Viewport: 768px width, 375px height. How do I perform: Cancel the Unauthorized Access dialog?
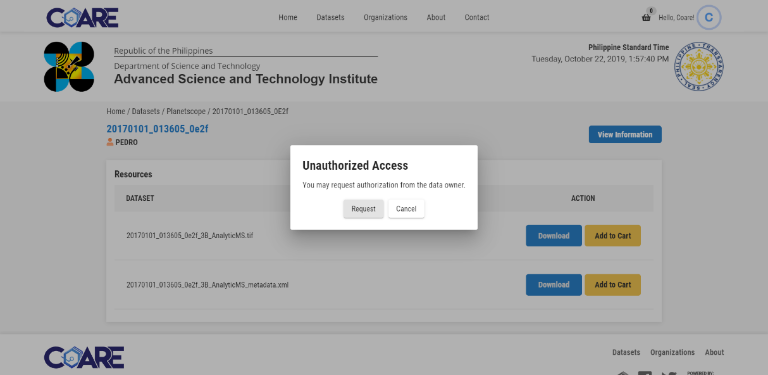point(406,209)
